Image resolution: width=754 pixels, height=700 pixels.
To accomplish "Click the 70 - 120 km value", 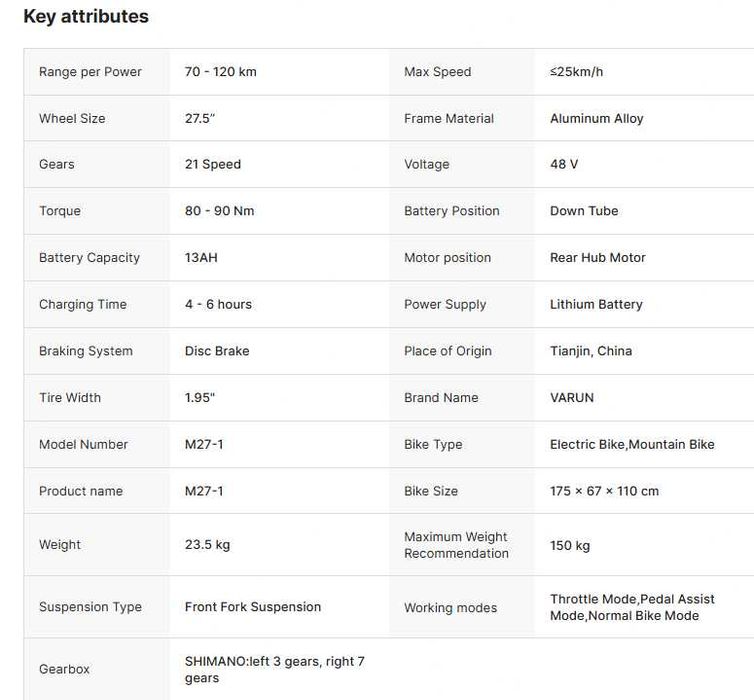I will pos(221,72).
